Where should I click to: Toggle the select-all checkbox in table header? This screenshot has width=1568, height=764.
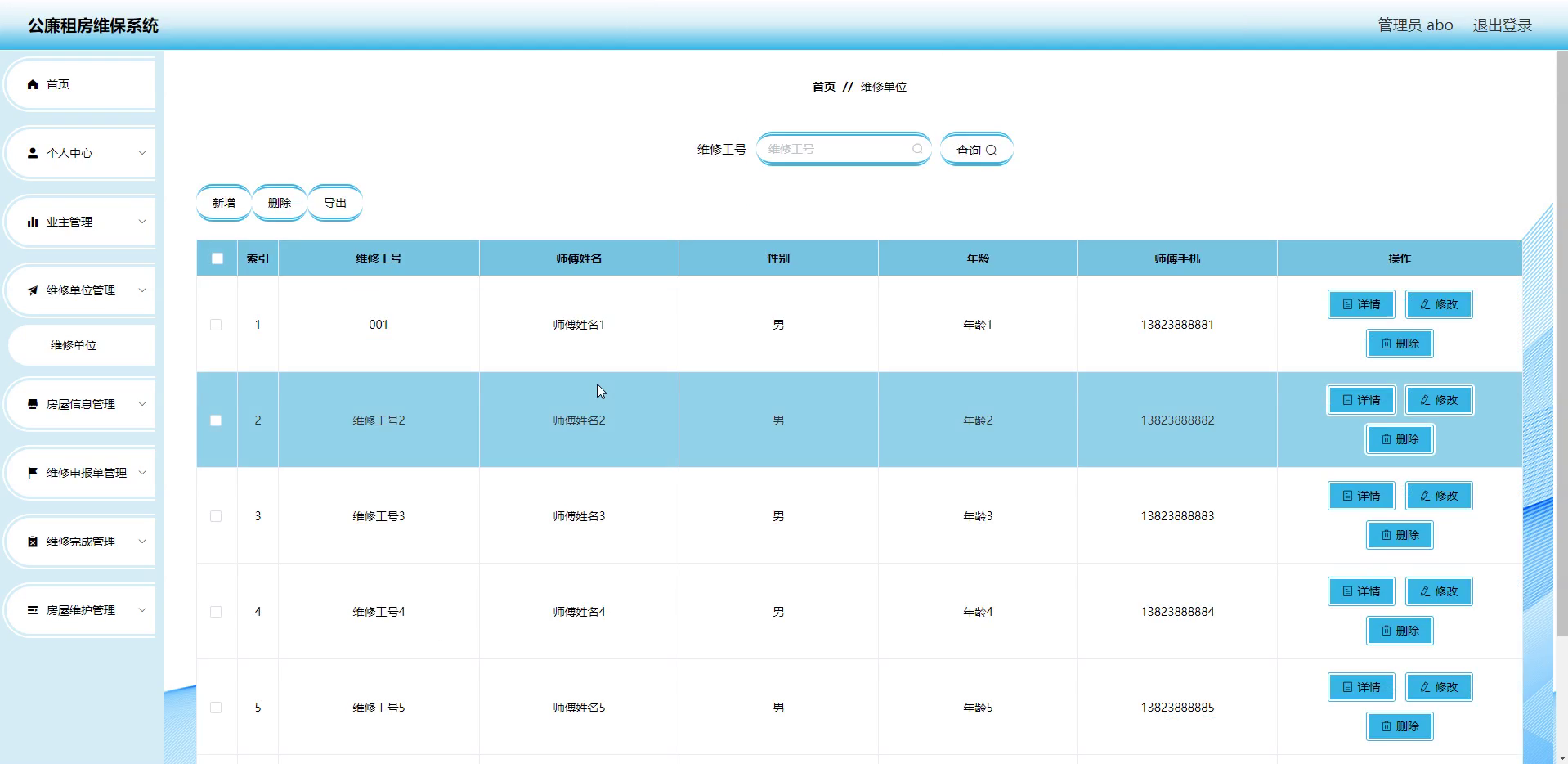click(x=217, y=258)
